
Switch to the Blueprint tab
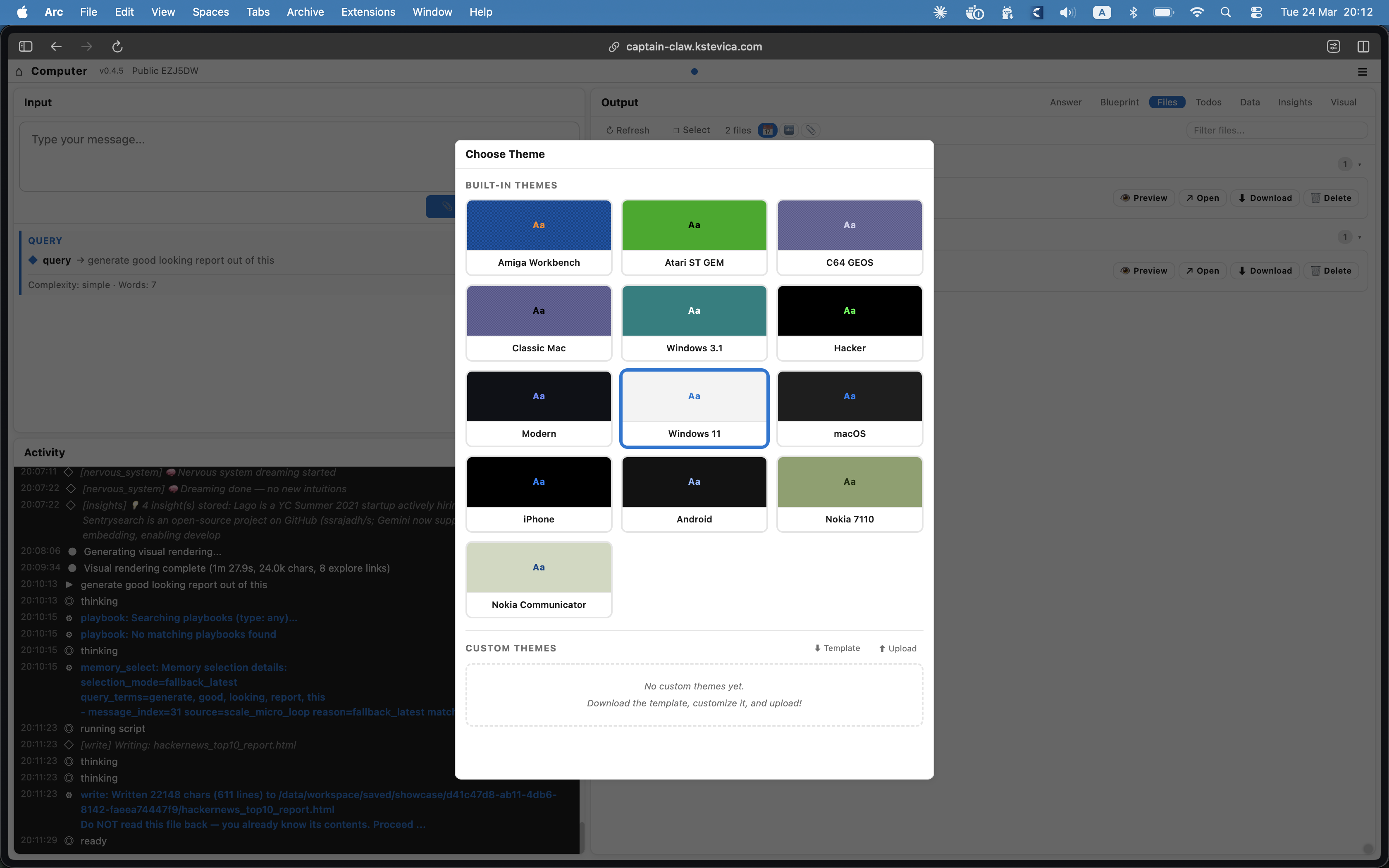click(x=1119, y=102)
